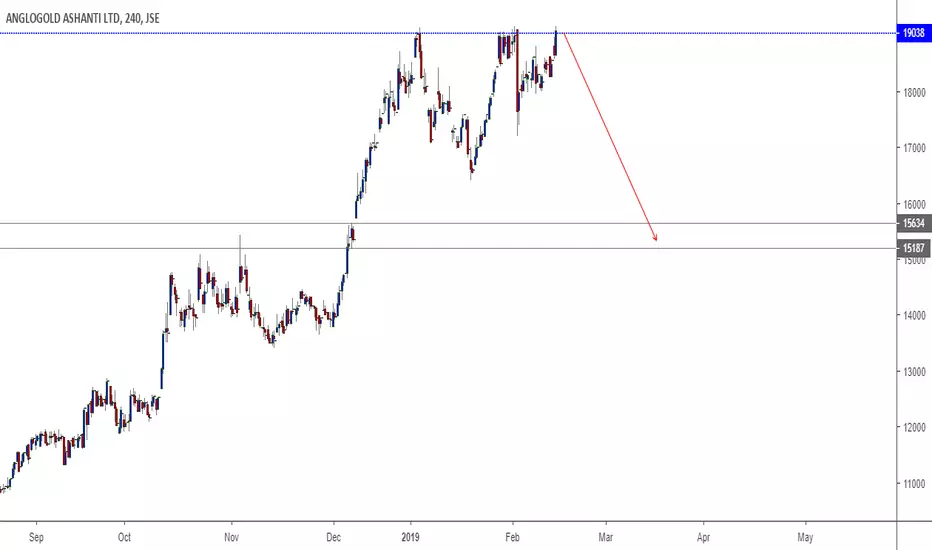The width and height of the screenshot is (932, 550).
Task: Click the May label on time axis
Action: point(805,538)
